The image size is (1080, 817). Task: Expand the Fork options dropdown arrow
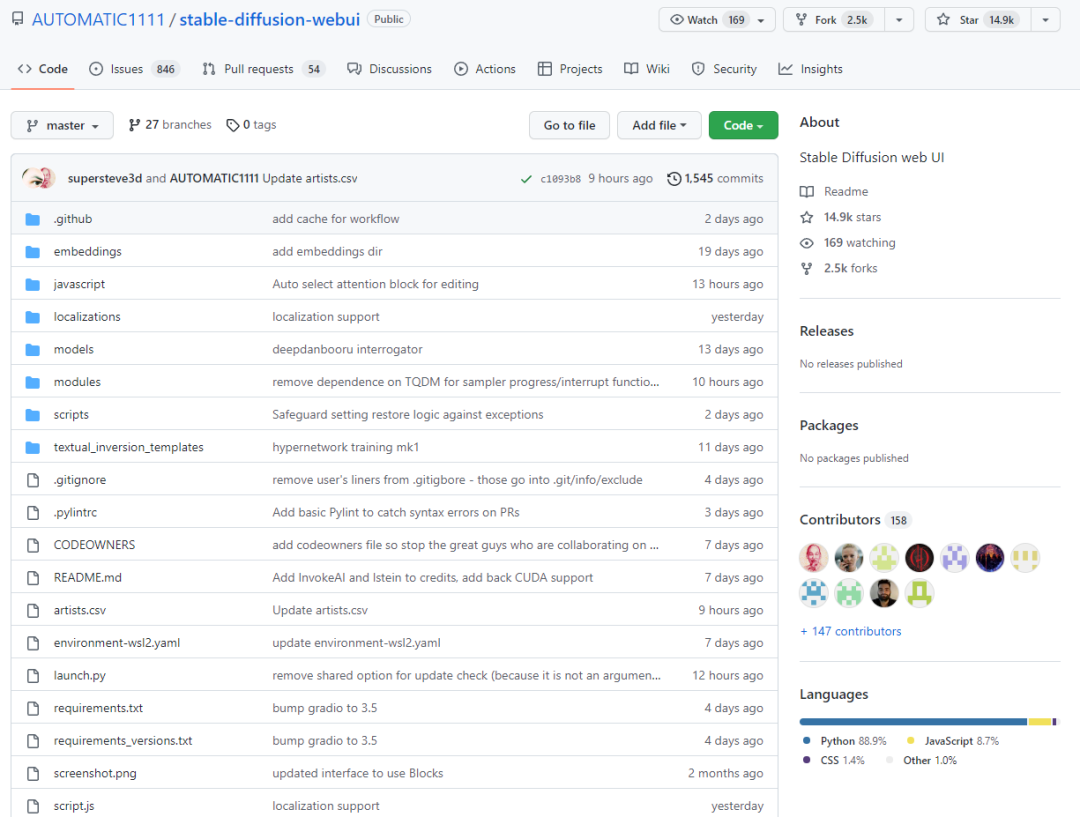[899, 20]
